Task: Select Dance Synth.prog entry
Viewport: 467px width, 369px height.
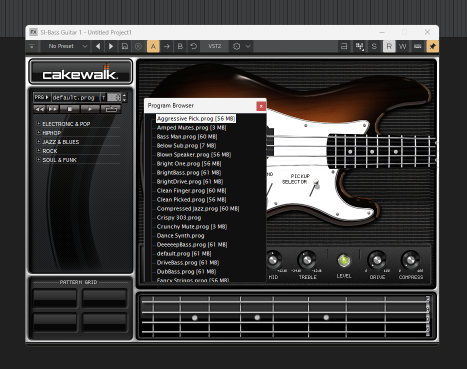Action: 180,236
